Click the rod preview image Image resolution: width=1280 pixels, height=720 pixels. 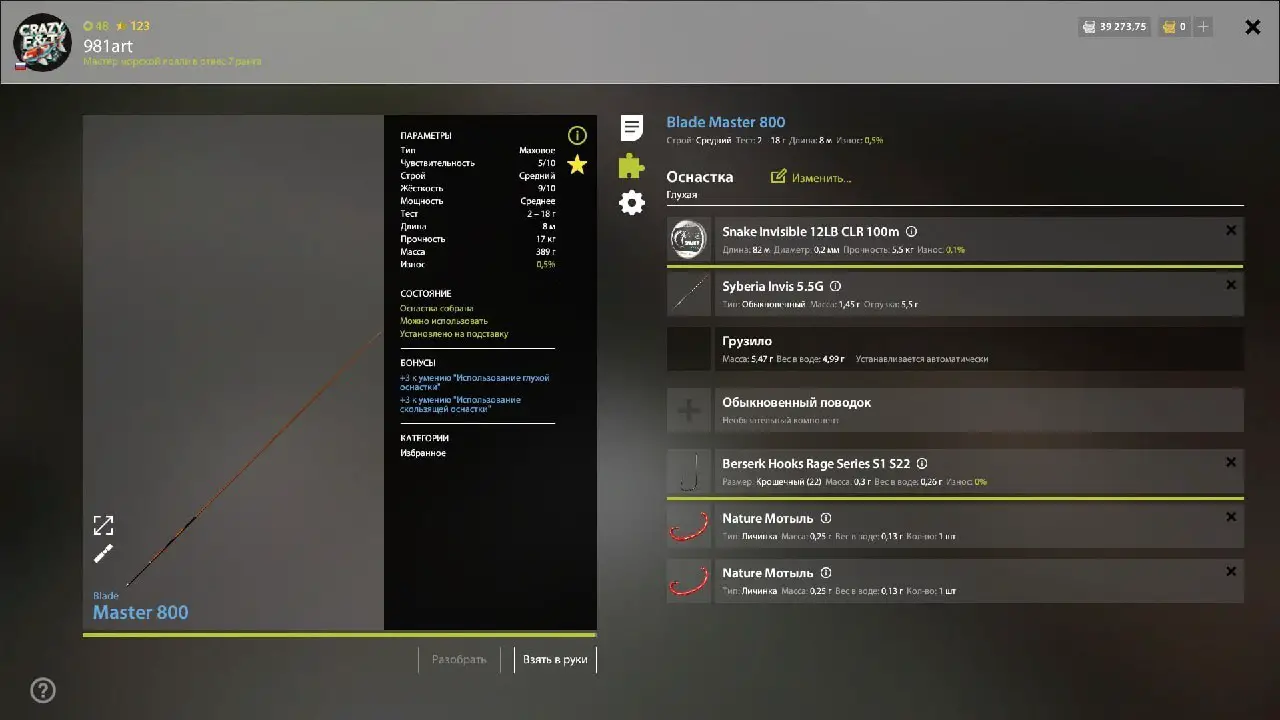(x=234, y=373)
